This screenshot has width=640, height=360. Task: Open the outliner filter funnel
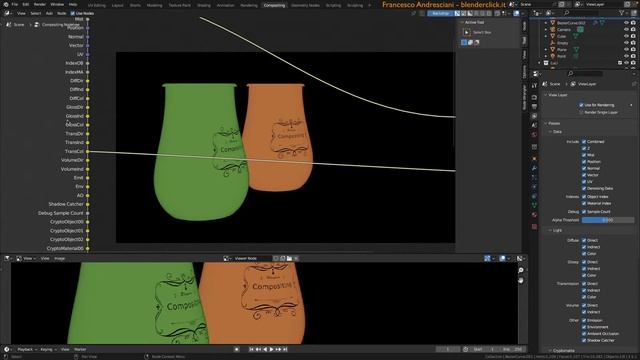click(621, 13)
